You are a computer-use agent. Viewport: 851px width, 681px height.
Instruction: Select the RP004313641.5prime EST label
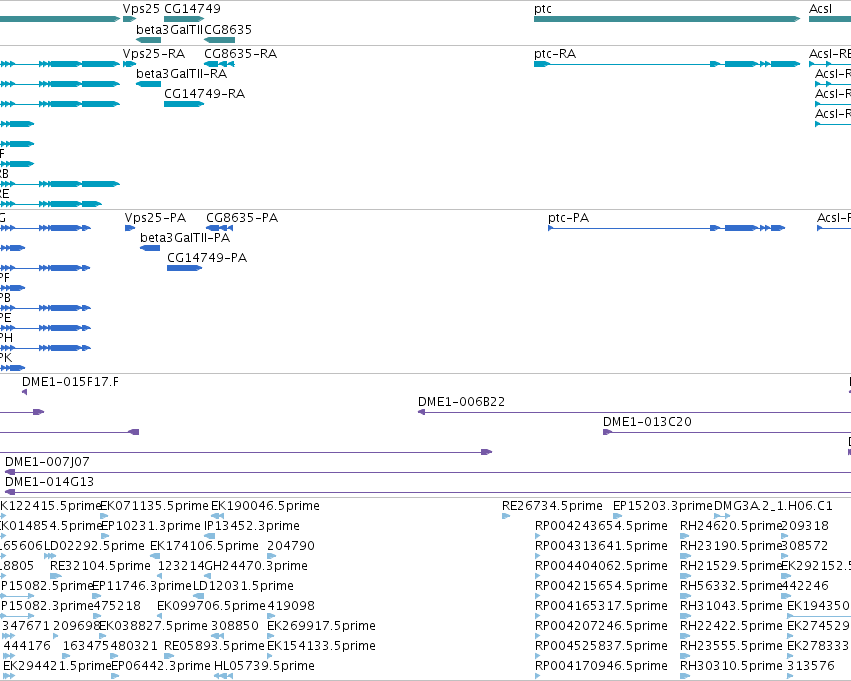(601, 546)
